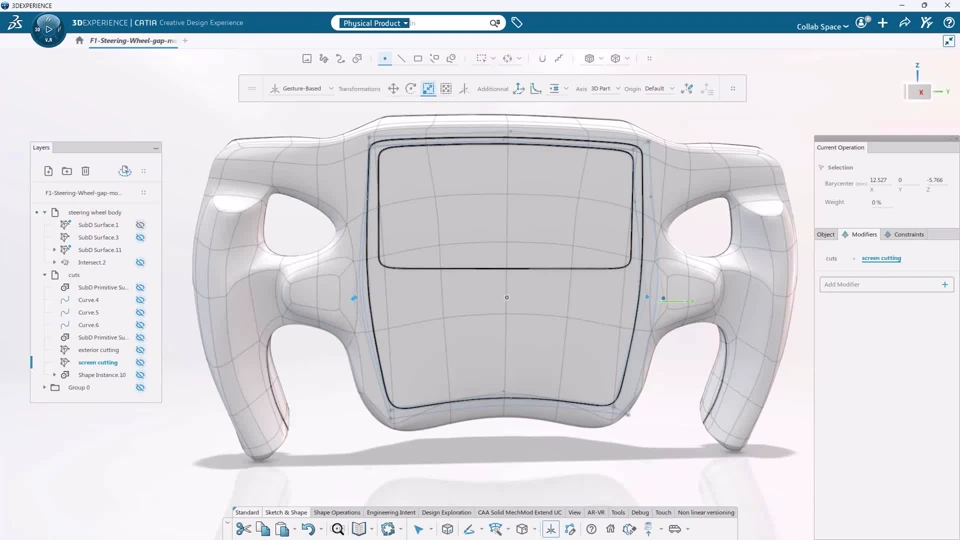Click the Select arrow cursor tool
Screen dimensions: 960x540
(x=418, y=529)
